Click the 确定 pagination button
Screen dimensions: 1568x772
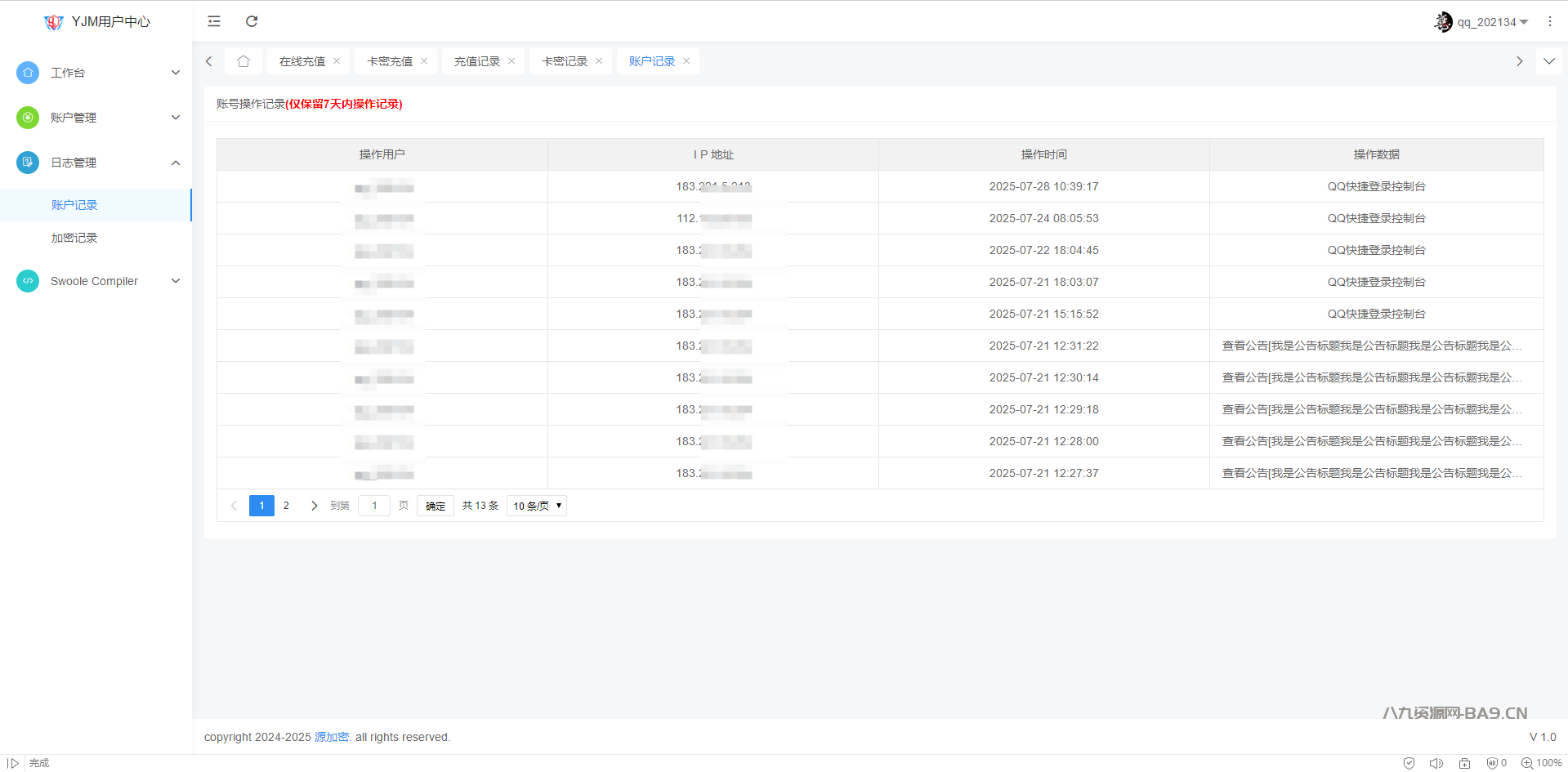435,506
